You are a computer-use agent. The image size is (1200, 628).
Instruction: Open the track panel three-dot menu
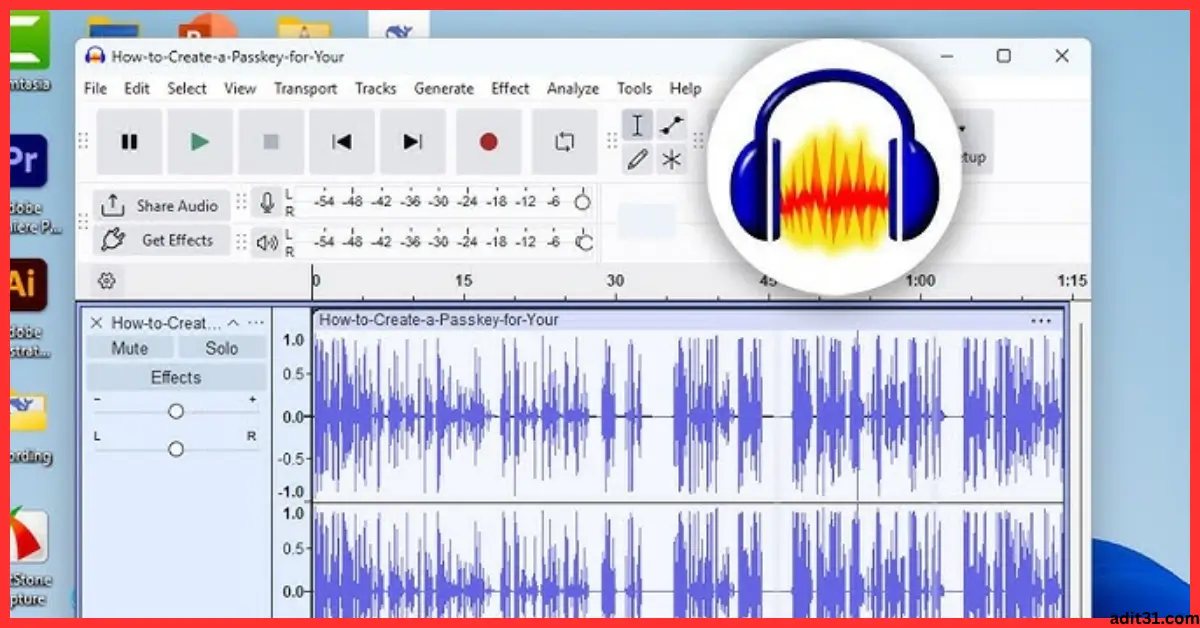(256, 322)
